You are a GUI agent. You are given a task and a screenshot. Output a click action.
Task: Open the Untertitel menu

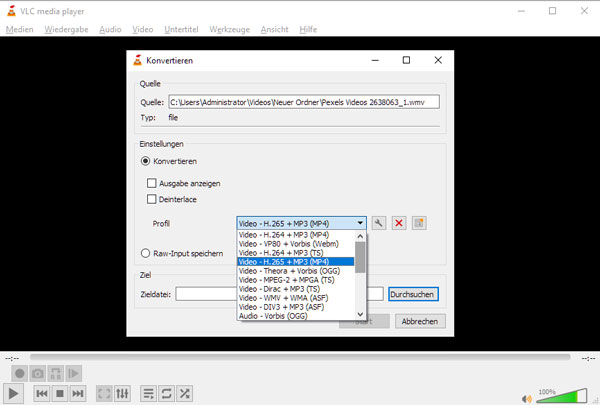[x=181, y=29]
